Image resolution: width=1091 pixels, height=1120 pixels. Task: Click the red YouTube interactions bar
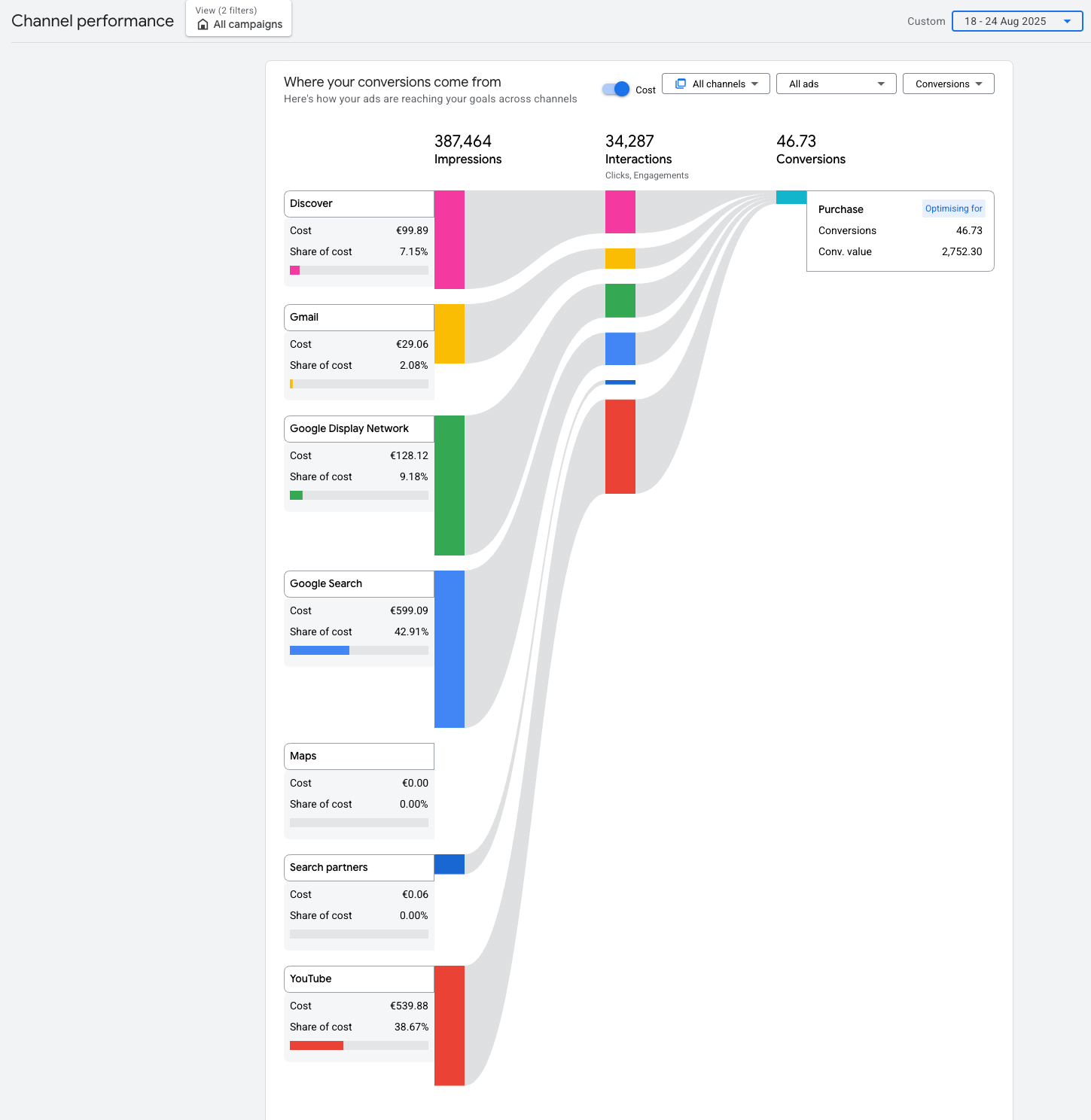(620, 446)
